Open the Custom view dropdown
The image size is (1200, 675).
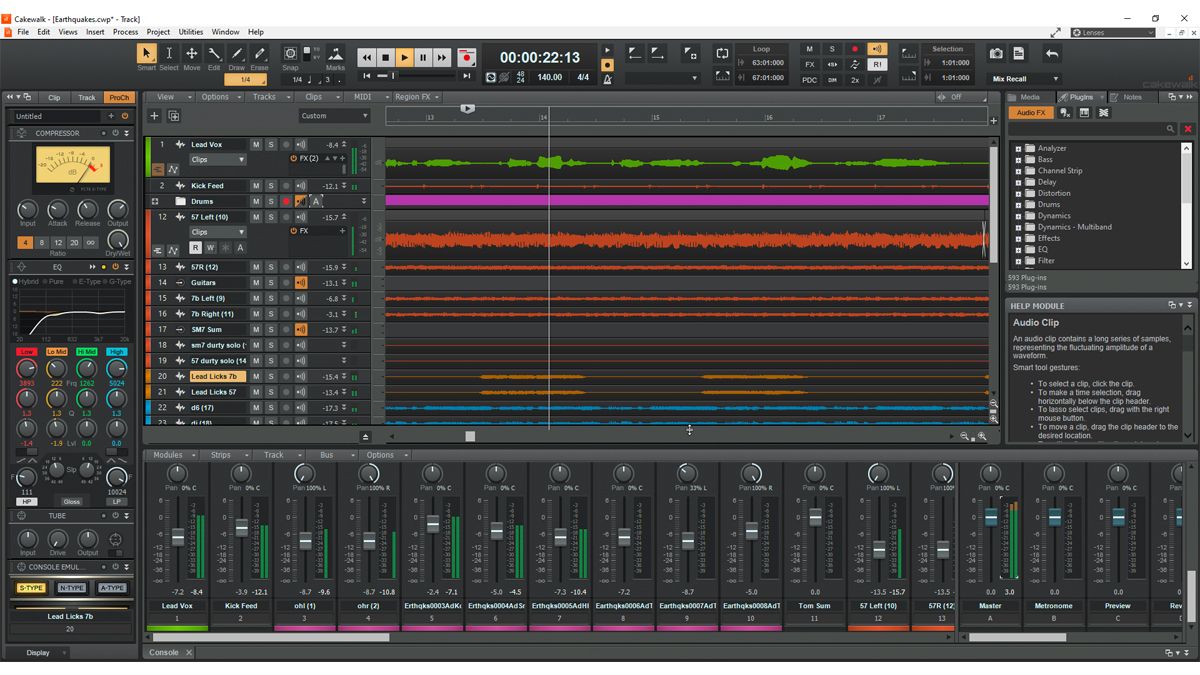(x=333, y=115)
